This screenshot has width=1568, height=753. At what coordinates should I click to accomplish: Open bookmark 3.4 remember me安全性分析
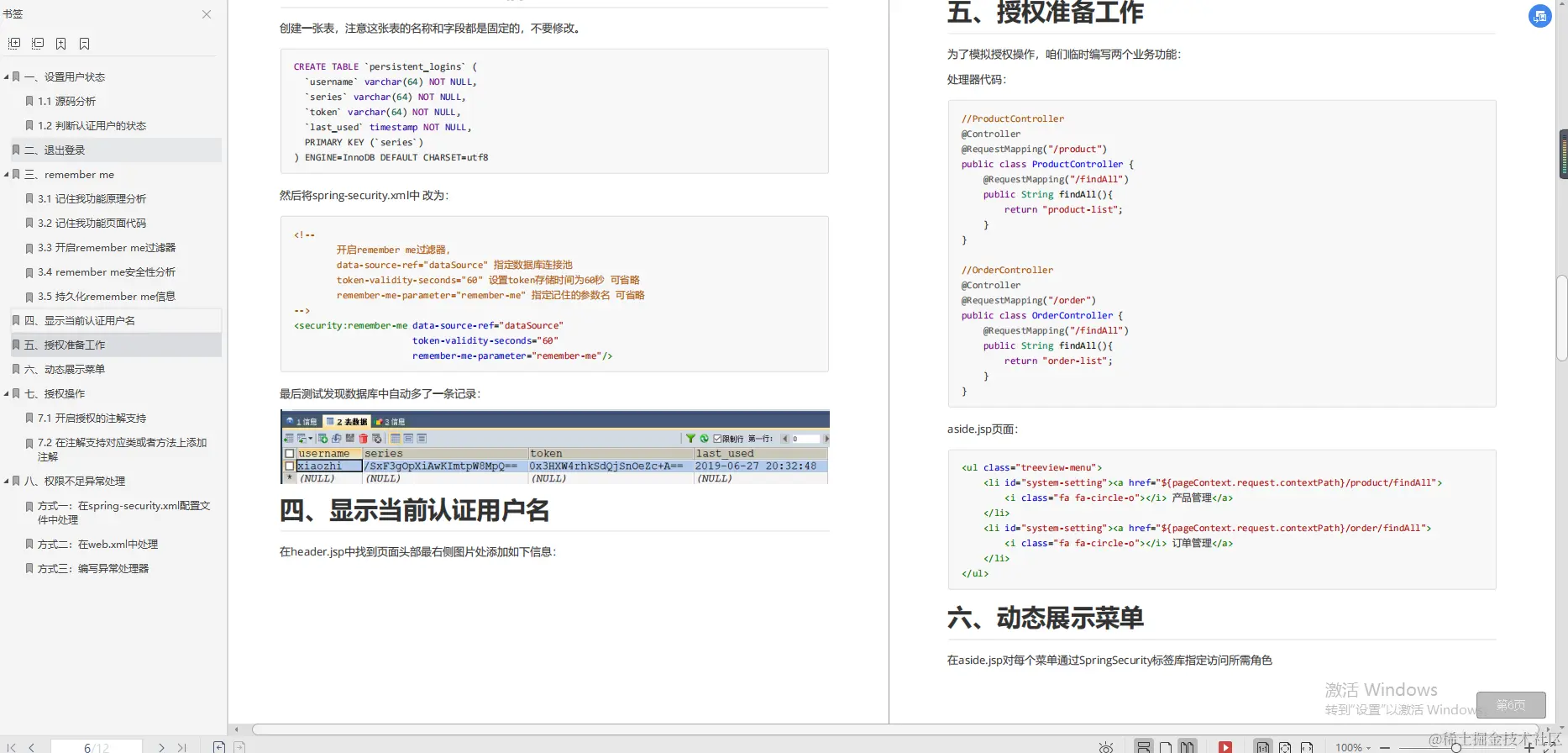[x=107, y=271]
